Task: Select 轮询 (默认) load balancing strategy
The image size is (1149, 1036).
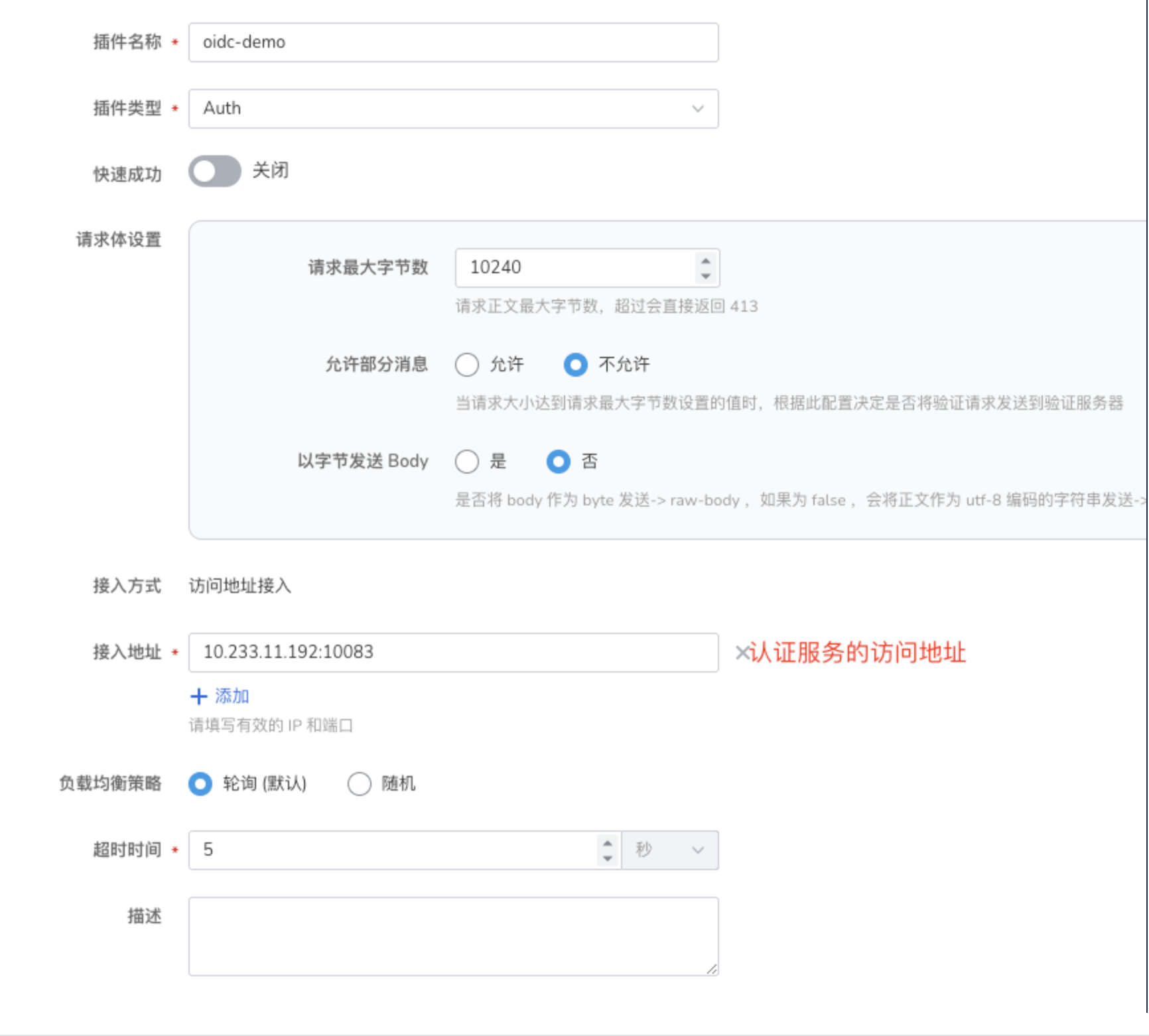Action: click(x=200, y=784)
